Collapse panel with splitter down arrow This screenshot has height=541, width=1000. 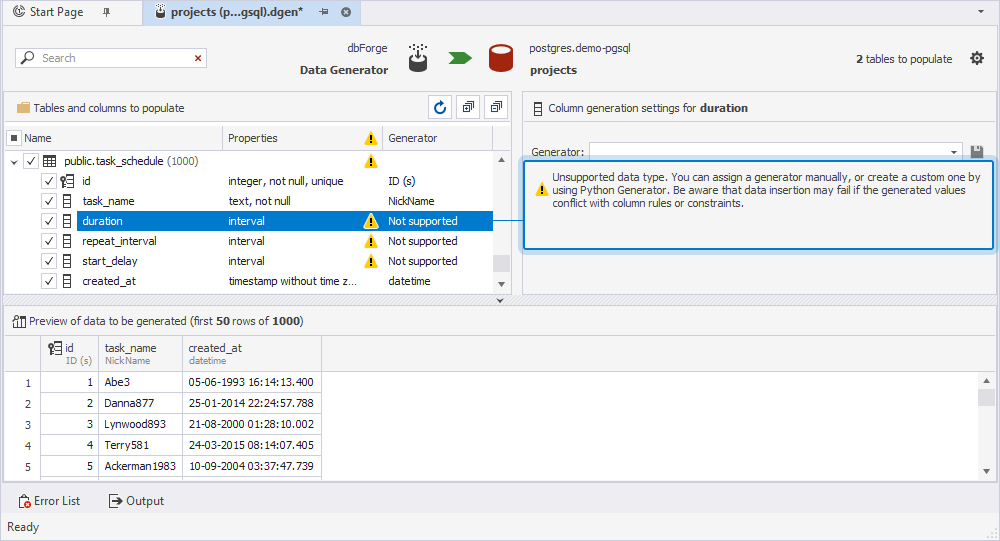[500, 300]
